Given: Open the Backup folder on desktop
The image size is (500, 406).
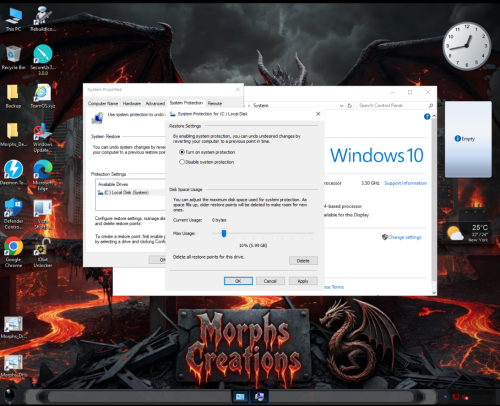Looking at the screenshot, I should tap(13, 96).
